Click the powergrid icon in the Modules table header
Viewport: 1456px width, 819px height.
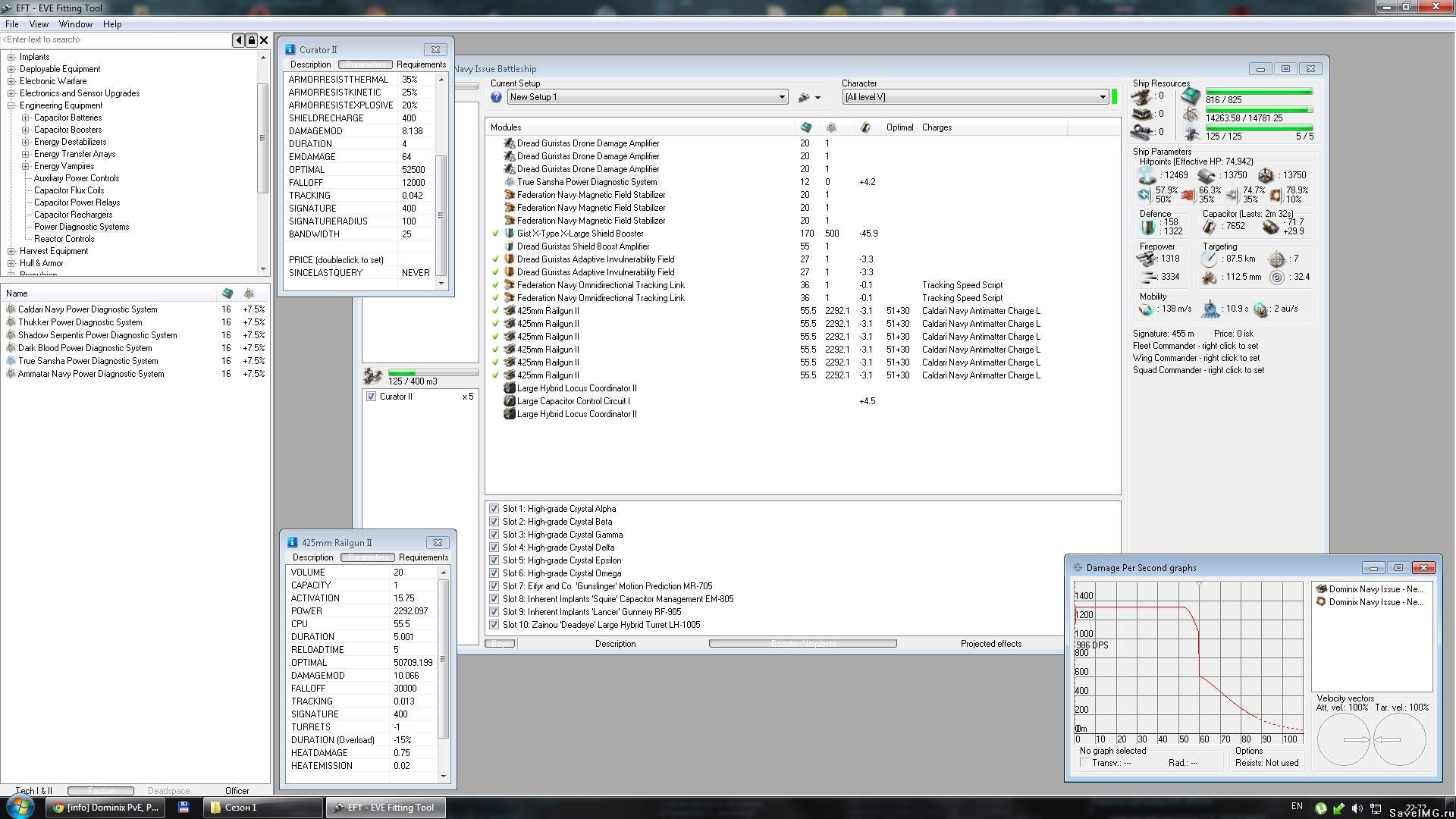pyautogui.click(x=831, y=127)
